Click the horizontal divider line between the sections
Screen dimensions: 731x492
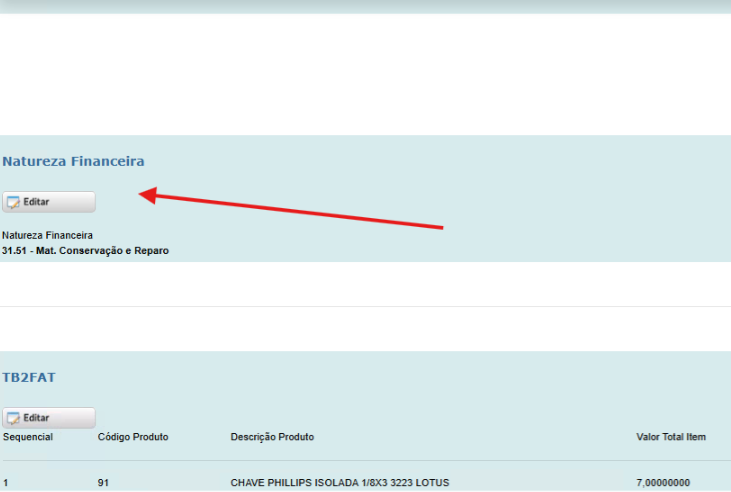(365, 306)
